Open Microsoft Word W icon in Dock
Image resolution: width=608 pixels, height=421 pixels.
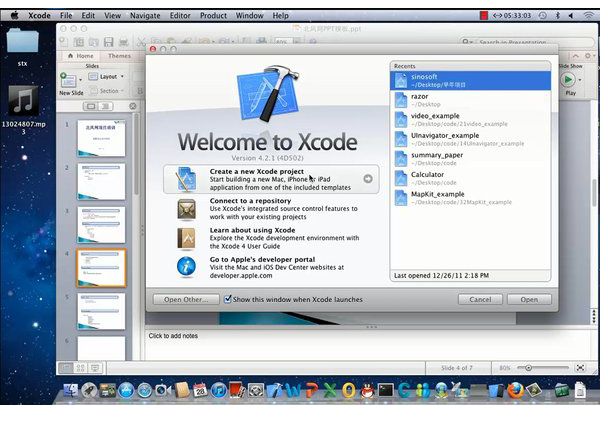[293, 390]
